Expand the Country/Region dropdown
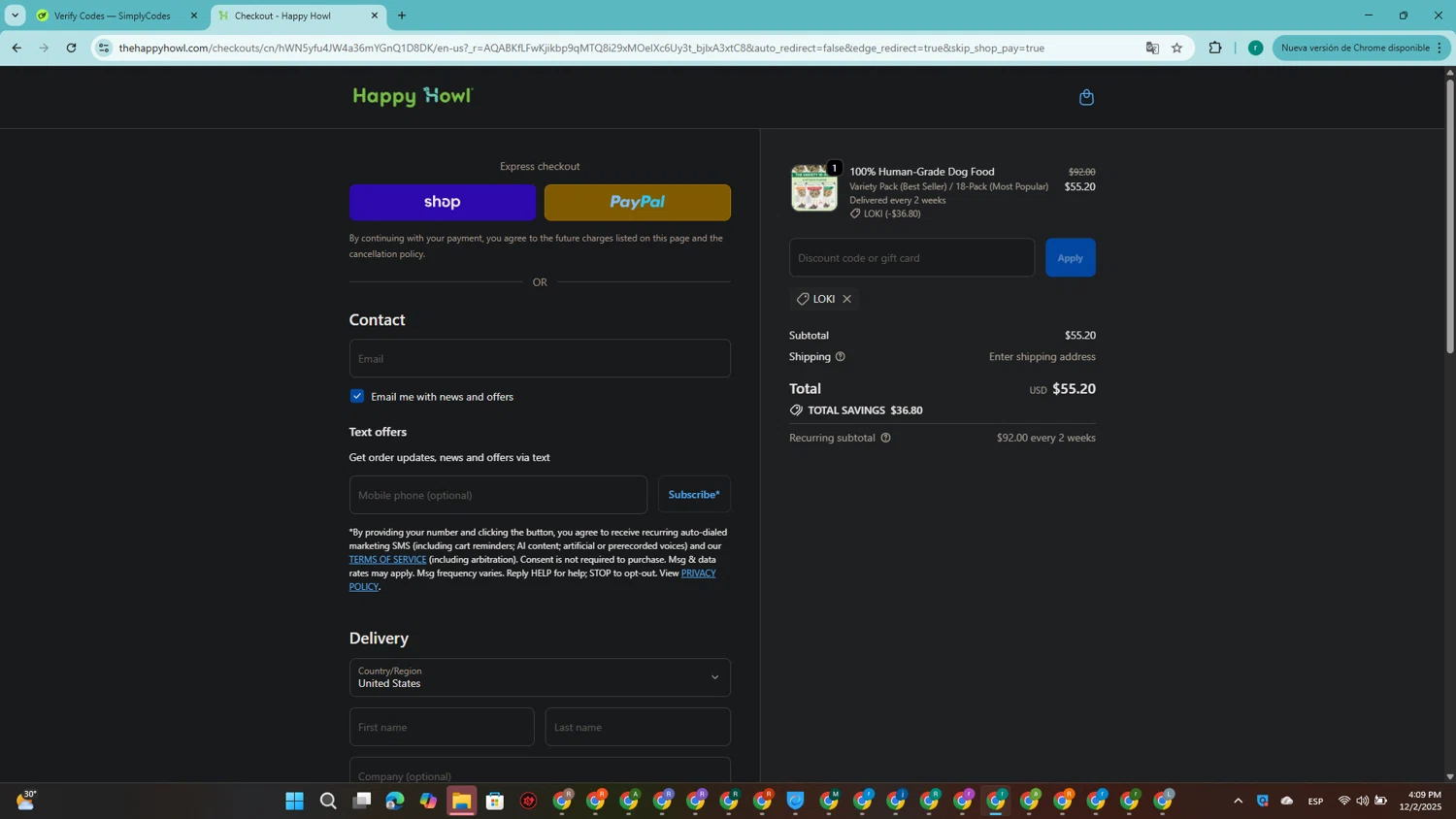Screen dimensions: 1456x819 (x=540, y=677)
